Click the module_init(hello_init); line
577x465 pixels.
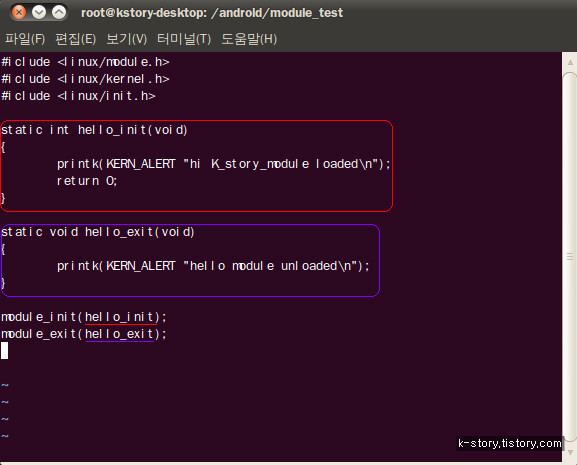click(84, 317)
